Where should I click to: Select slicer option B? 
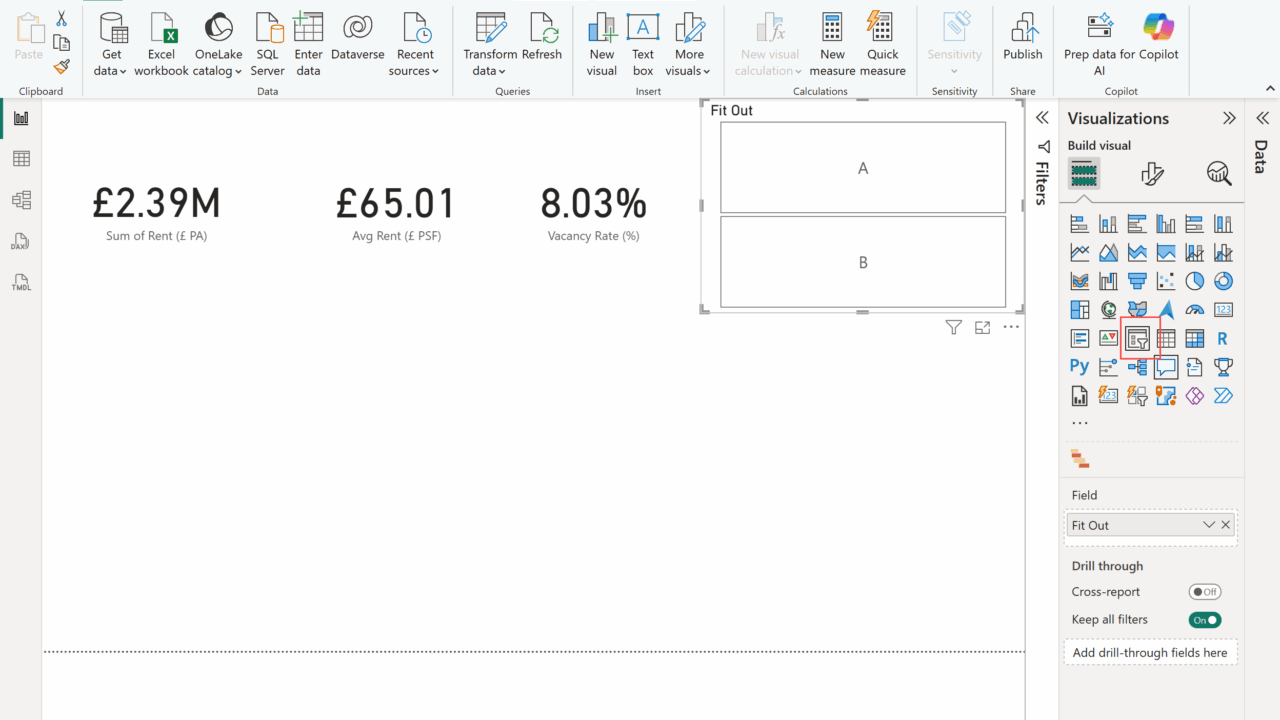863,262
